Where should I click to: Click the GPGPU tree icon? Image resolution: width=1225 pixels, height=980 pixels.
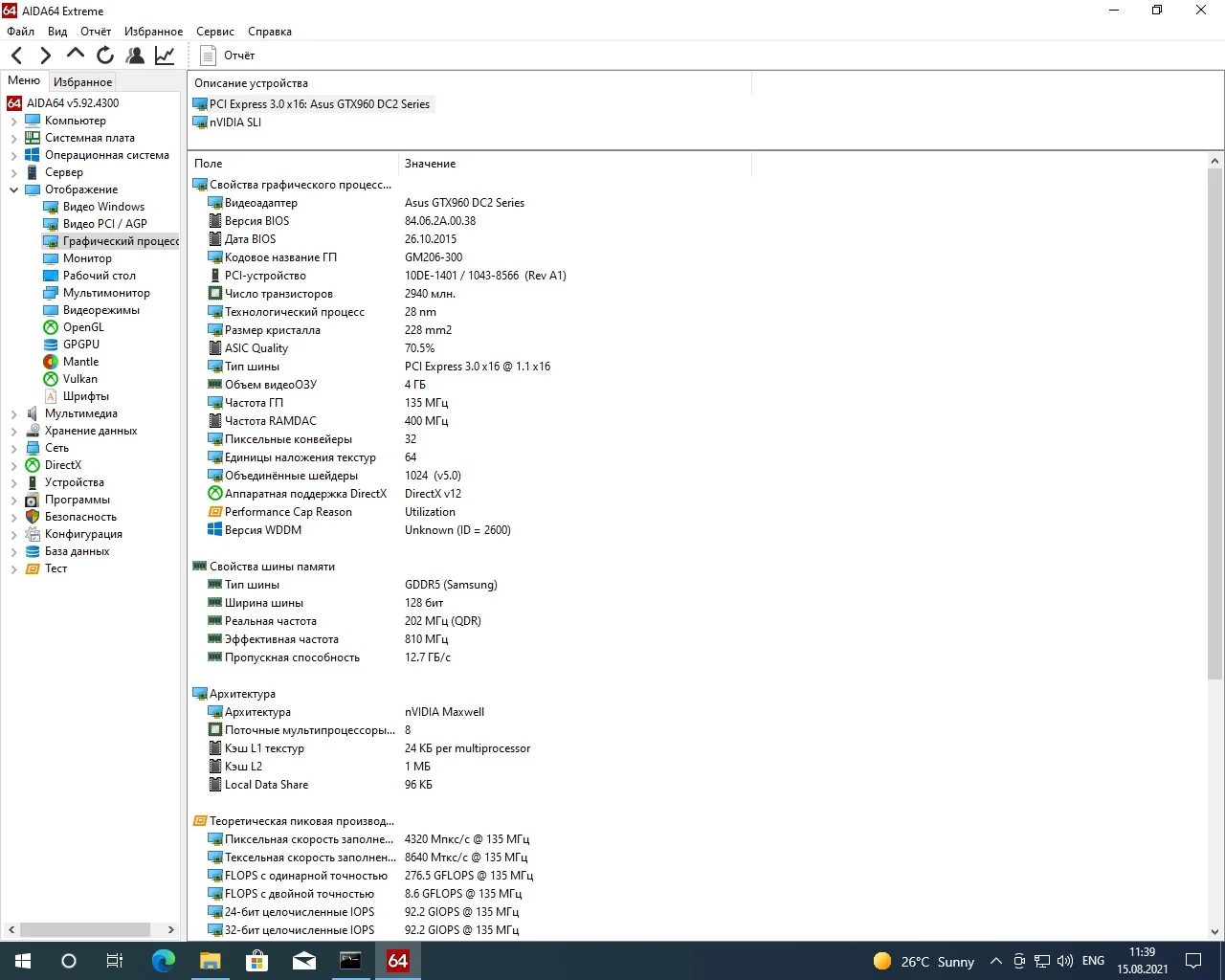(51, 345)
